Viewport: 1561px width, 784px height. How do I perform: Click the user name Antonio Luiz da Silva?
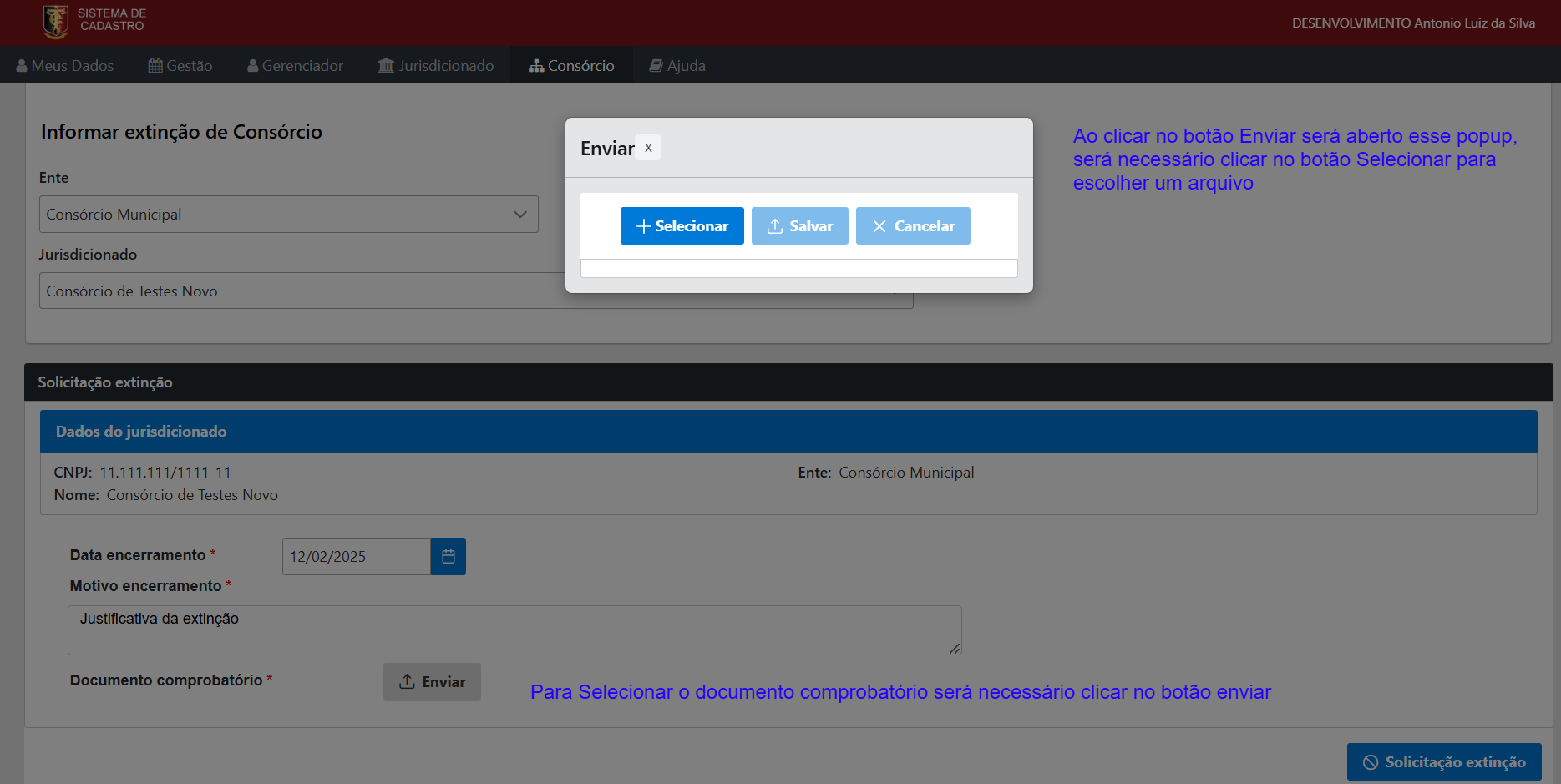(1474, 23)
